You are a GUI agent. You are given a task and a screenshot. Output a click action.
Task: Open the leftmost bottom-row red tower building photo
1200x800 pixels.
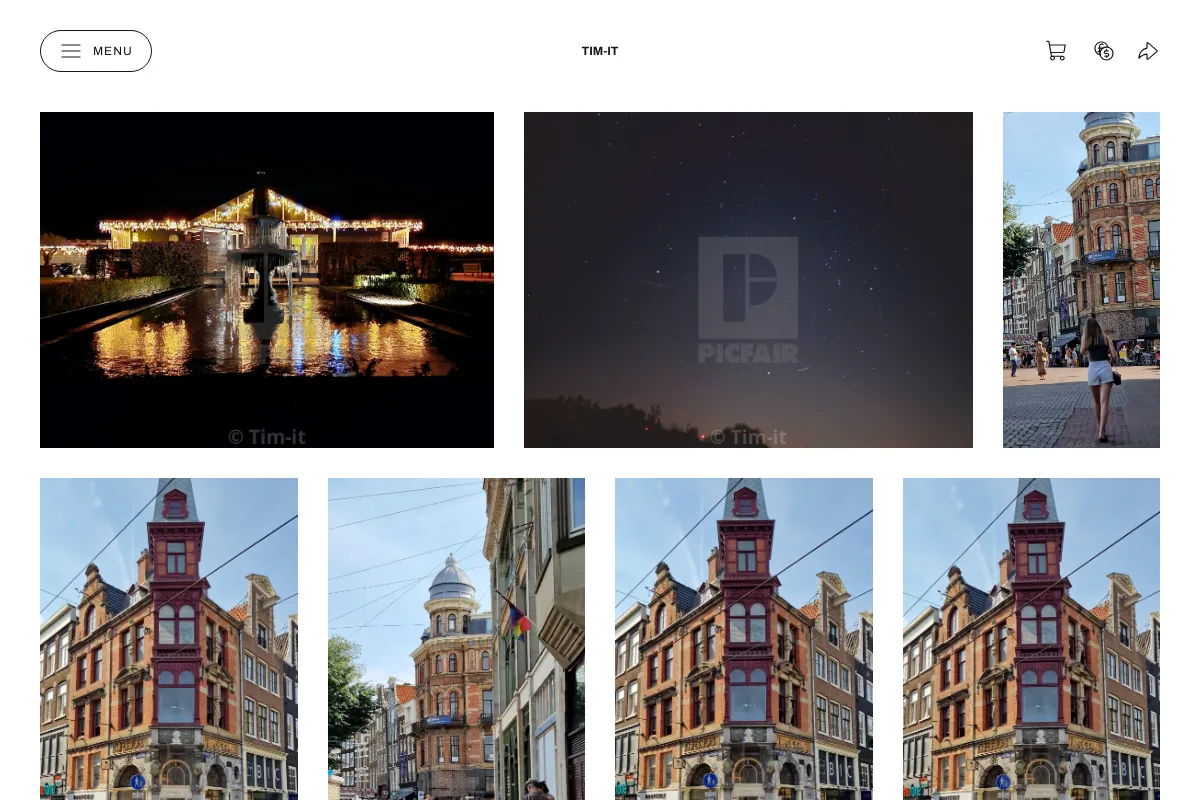point(169,639)
